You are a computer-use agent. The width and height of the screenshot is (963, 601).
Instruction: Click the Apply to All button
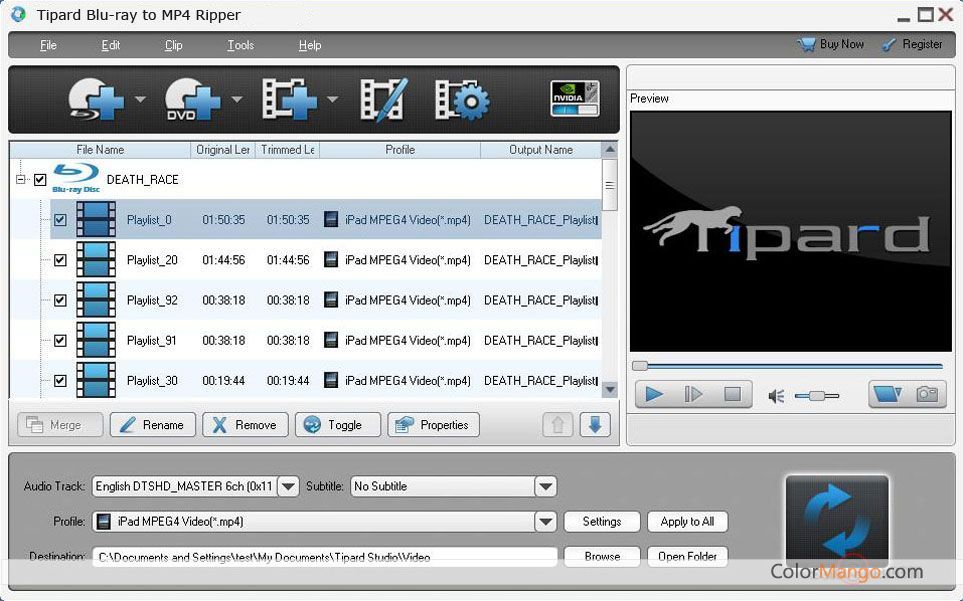[x=687, y=522]
